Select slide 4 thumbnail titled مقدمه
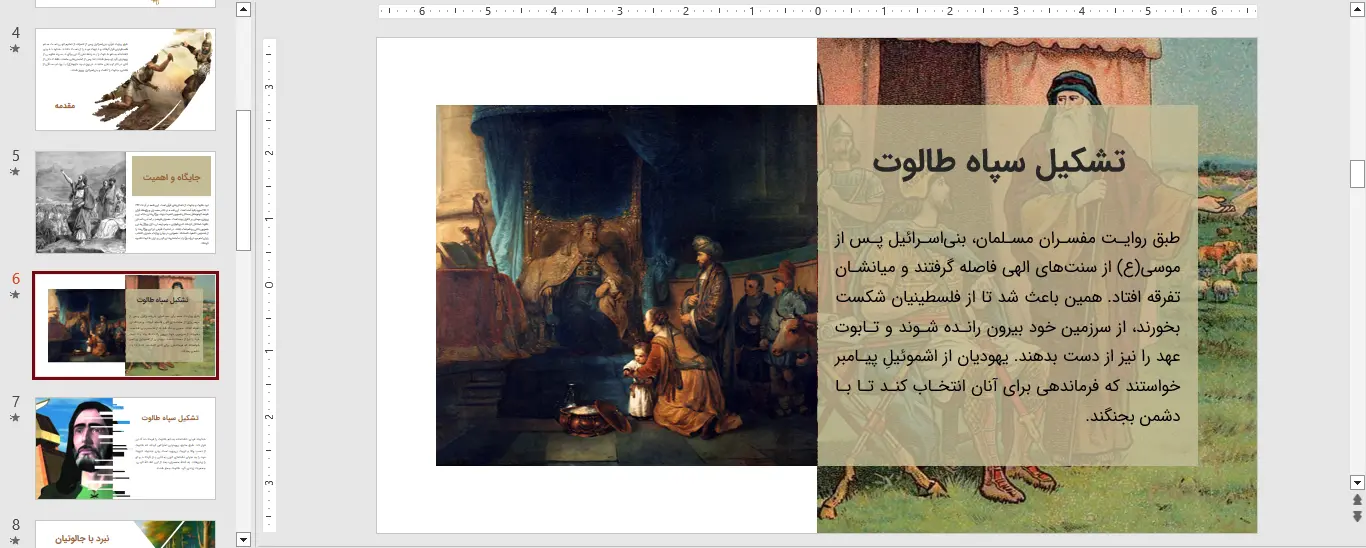Screen dimensions: 1366x548 125,79
